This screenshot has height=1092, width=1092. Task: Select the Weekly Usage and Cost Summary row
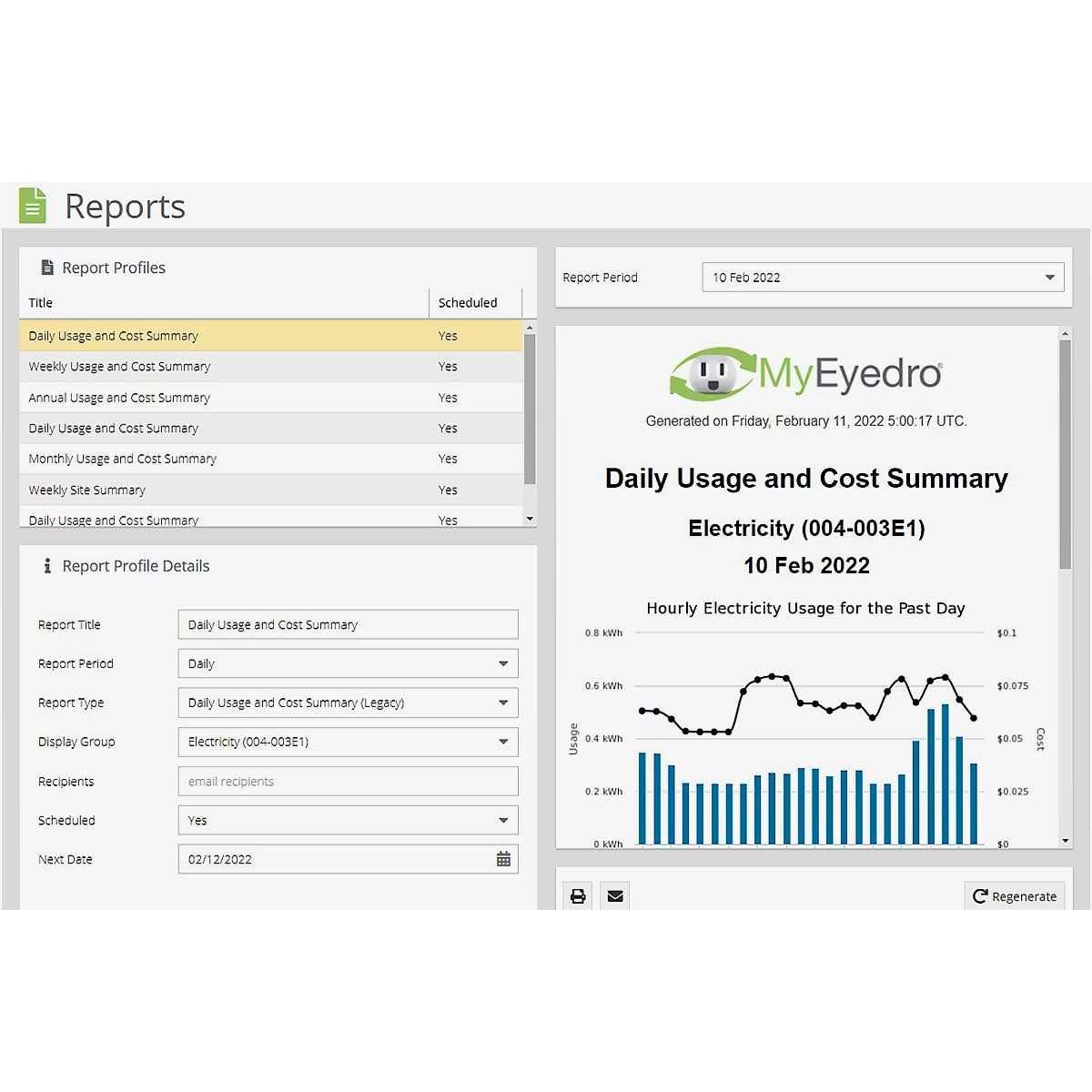(x=119, y=367)
